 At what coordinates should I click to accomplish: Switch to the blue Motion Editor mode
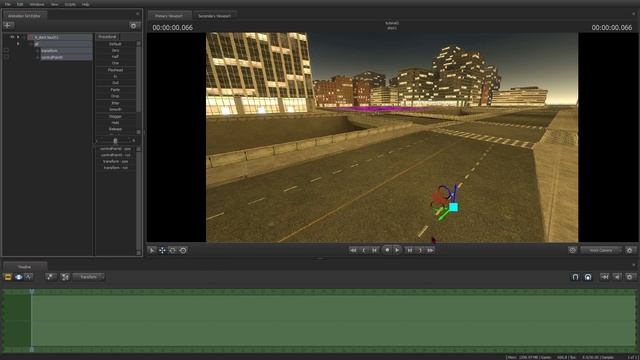(18, 277)
